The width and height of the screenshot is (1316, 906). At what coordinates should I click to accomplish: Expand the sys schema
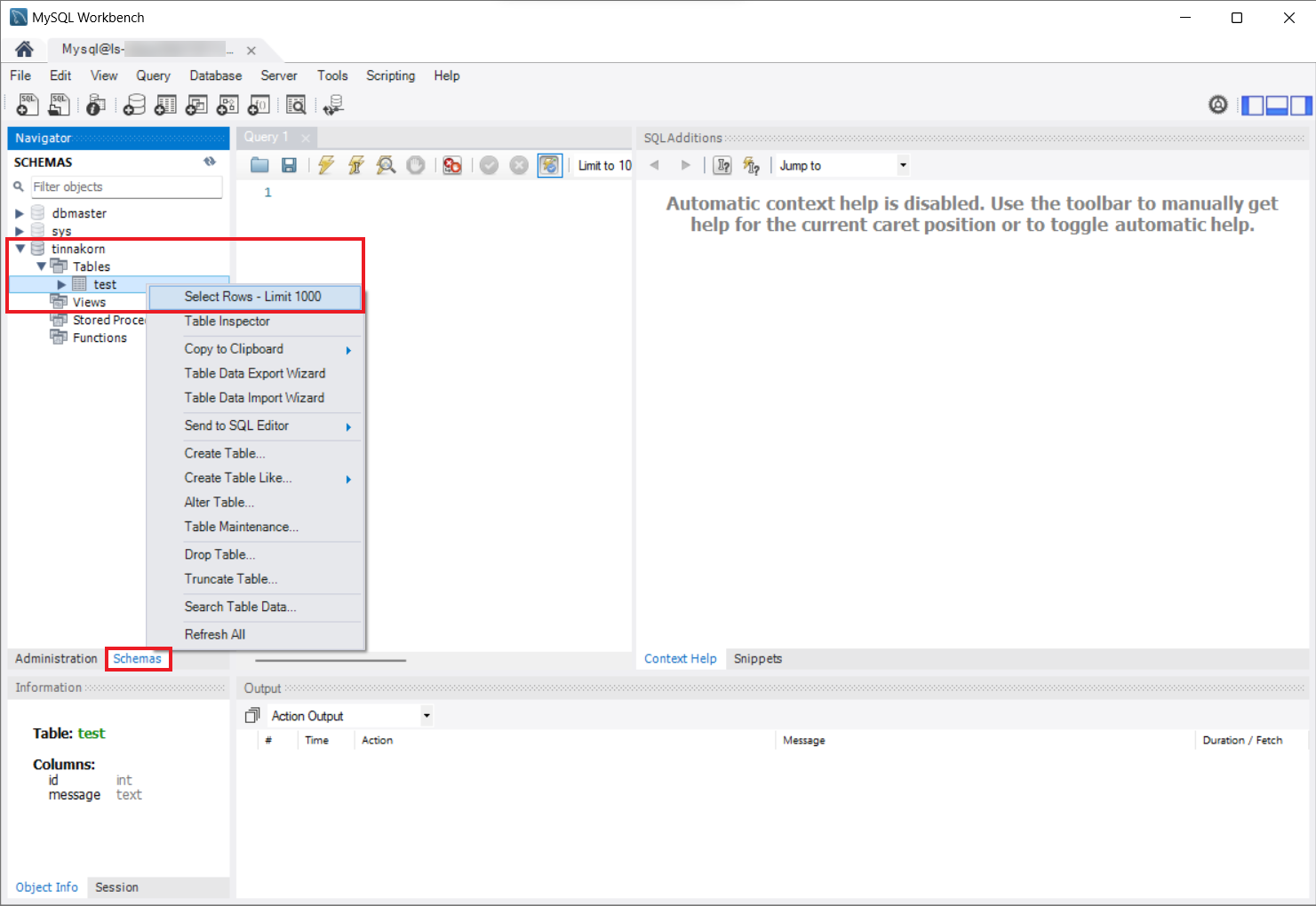click(20, 231)
